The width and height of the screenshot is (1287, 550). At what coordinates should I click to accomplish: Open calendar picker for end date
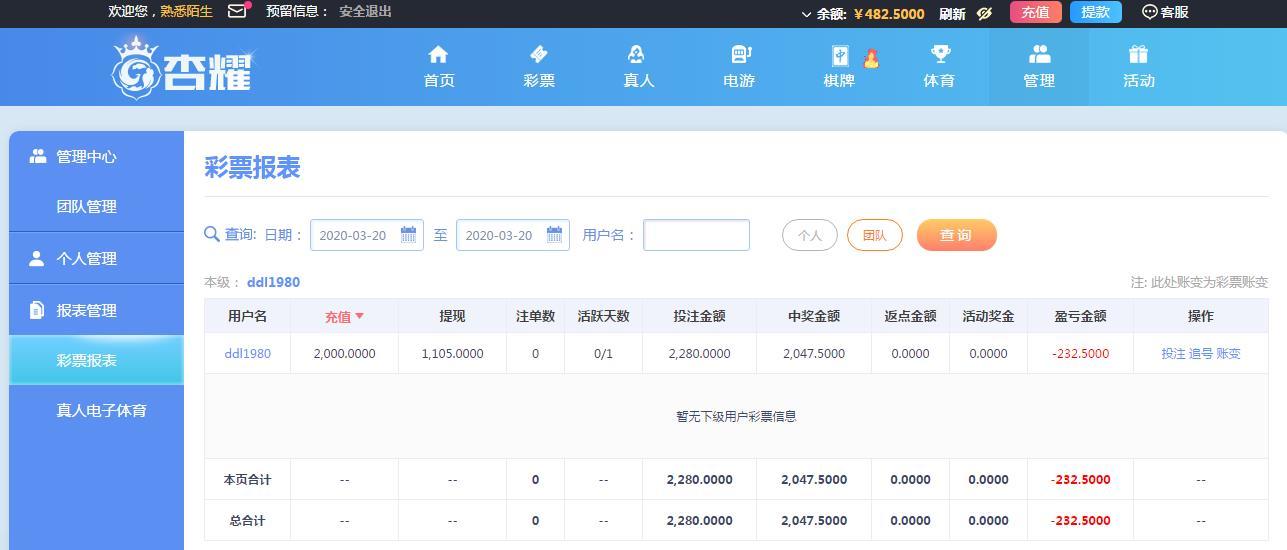pyautogui.click(x=554, y=235)
